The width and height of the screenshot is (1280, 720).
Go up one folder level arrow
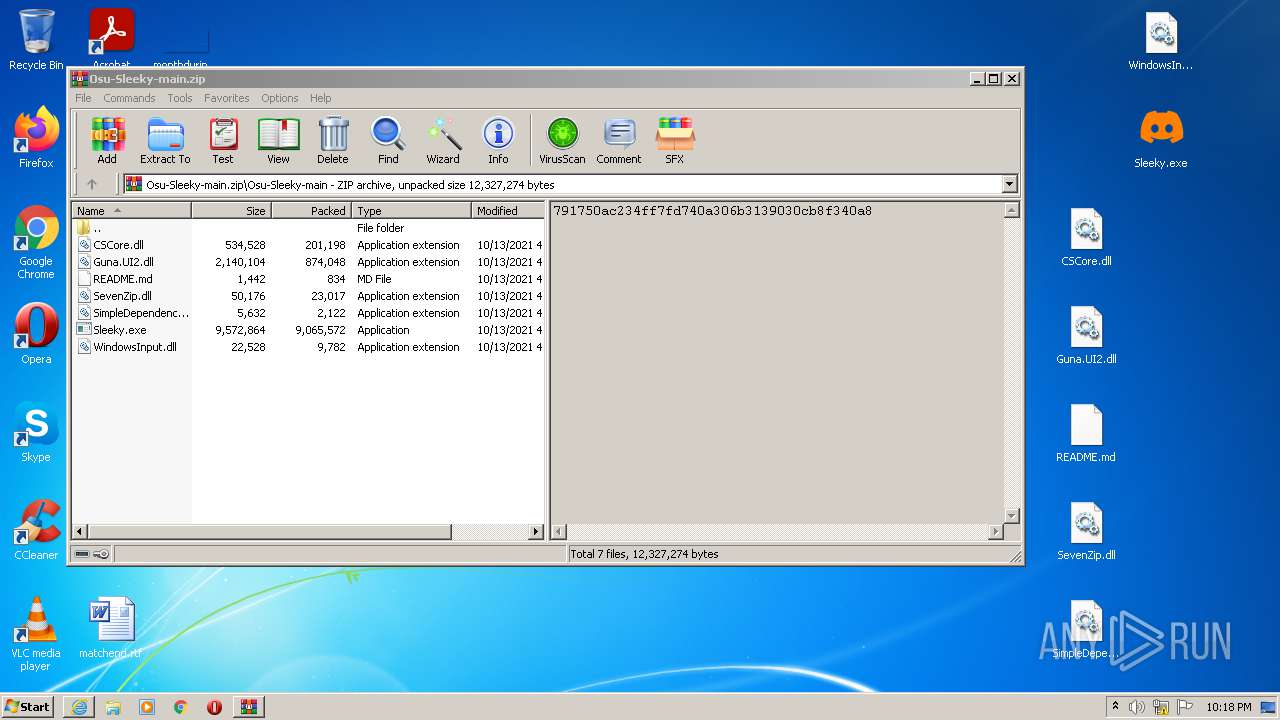pyautogui.click(x=92, y=184)
